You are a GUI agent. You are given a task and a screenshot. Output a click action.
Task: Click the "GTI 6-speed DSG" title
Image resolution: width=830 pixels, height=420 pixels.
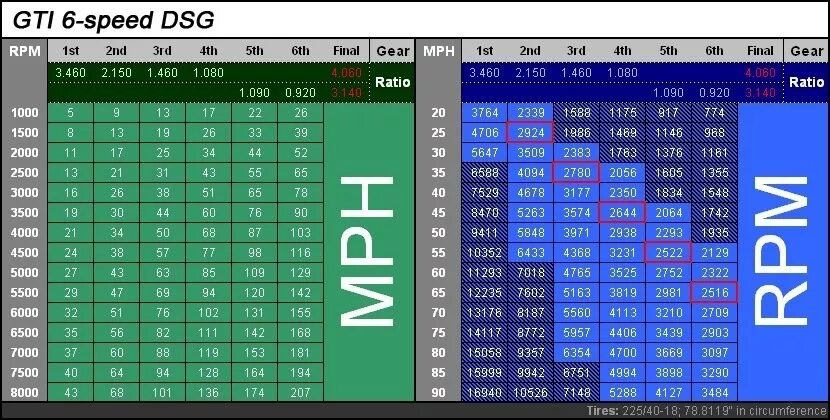tap(113, 20)
